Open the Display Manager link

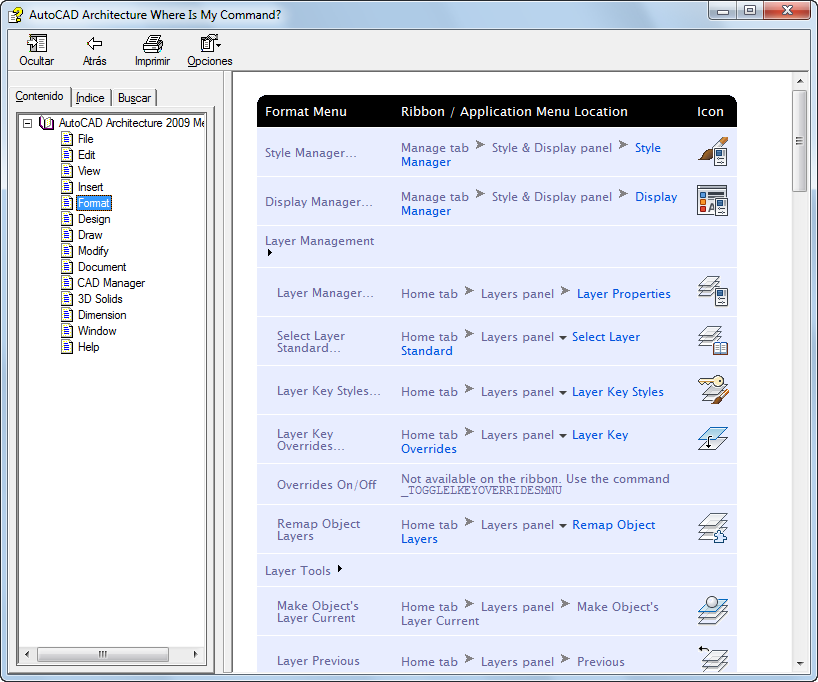coord(539,204)
